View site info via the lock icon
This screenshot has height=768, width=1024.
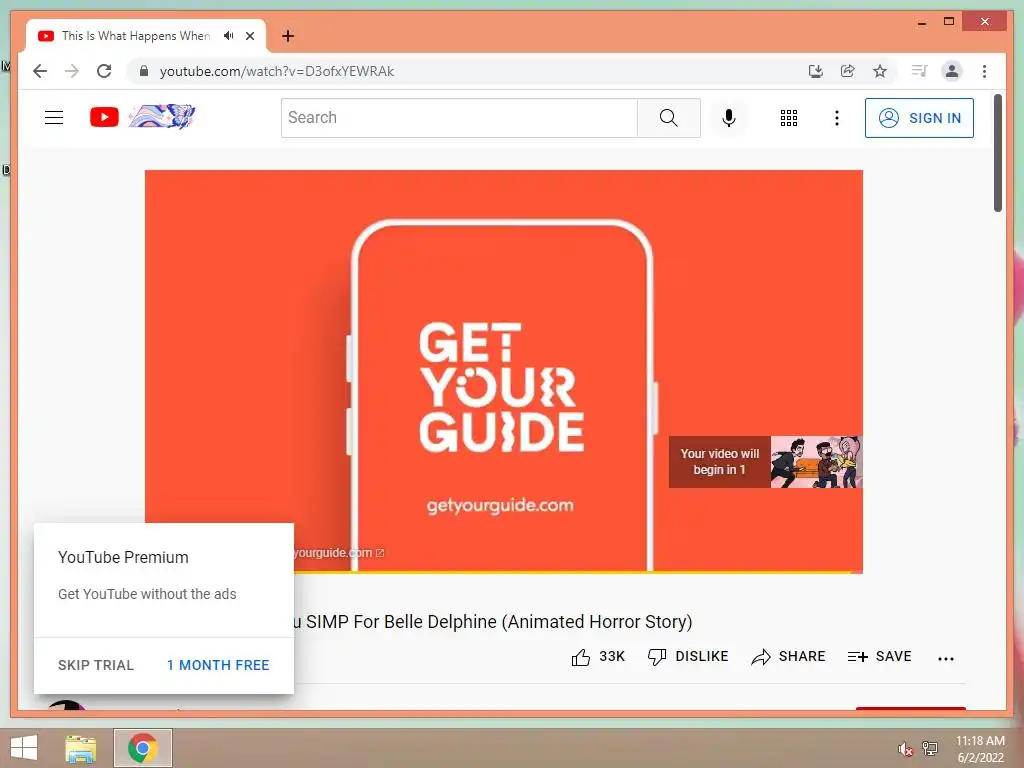[x=144, y=71]
